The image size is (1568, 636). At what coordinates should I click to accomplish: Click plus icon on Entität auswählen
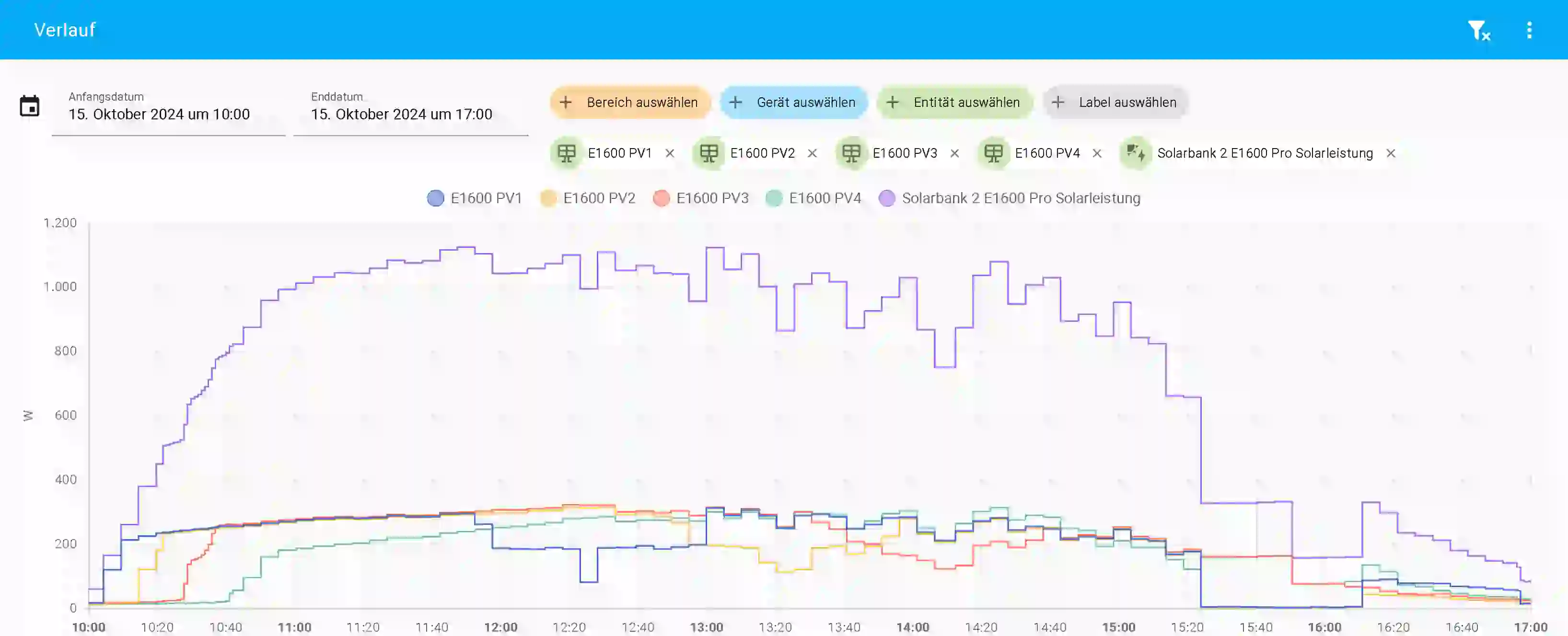click(893, 102)
